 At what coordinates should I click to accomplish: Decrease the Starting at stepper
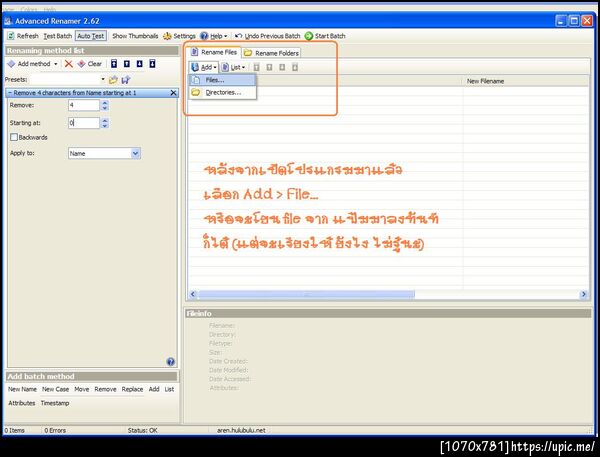click(x=105, y=126)
